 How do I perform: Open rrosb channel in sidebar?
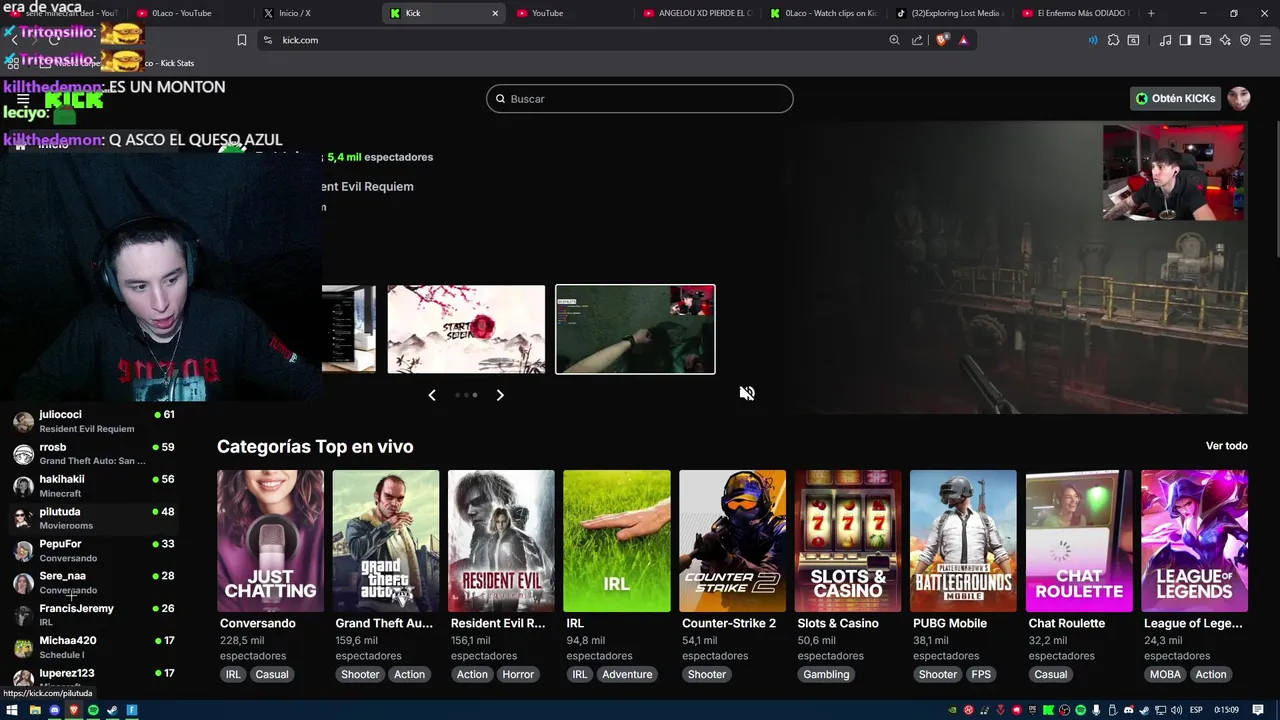94,453
